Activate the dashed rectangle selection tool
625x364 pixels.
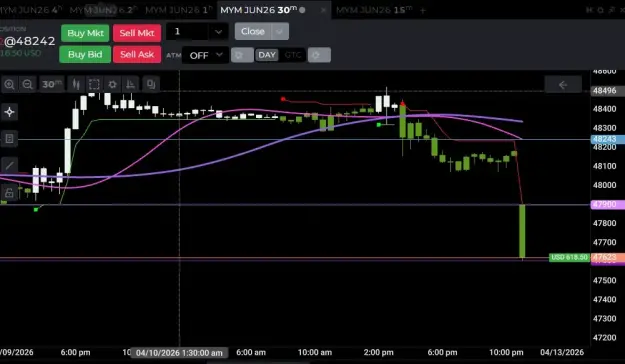click(94, 84)
